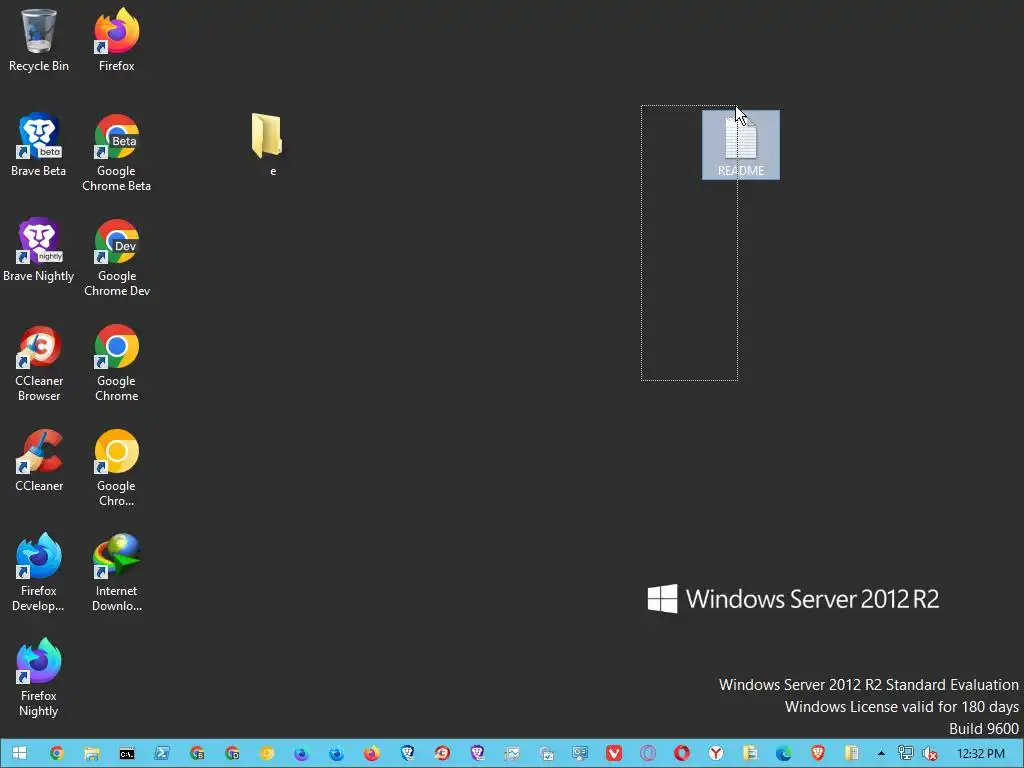This screenshot has width=1024, height=768.
Task: Select the Google Chrome desktop shortcut
Action: pos(116,362)
